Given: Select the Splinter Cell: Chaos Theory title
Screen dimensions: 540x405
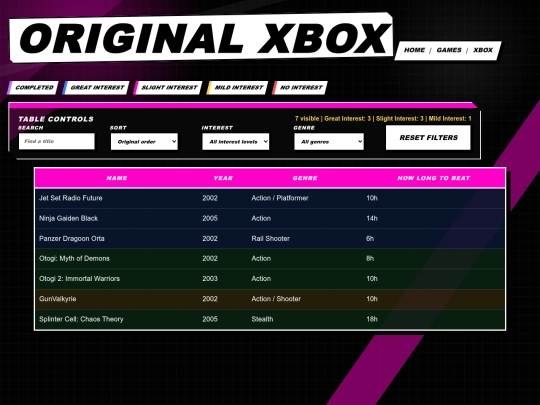Looking at the screenshot, I should [x=81, y=319].
